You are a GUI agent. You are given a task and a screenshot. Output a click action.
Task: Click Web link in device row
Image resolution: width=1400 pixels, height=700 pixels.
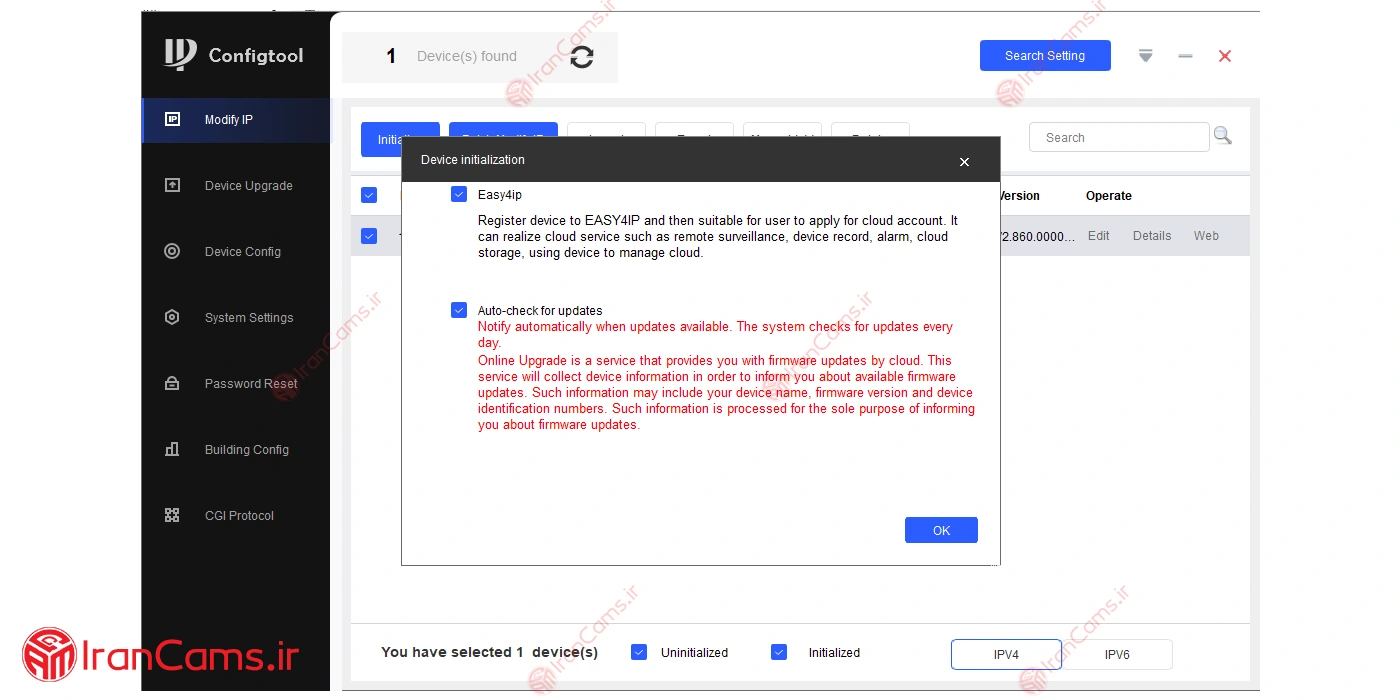[x=1206, y=236]
